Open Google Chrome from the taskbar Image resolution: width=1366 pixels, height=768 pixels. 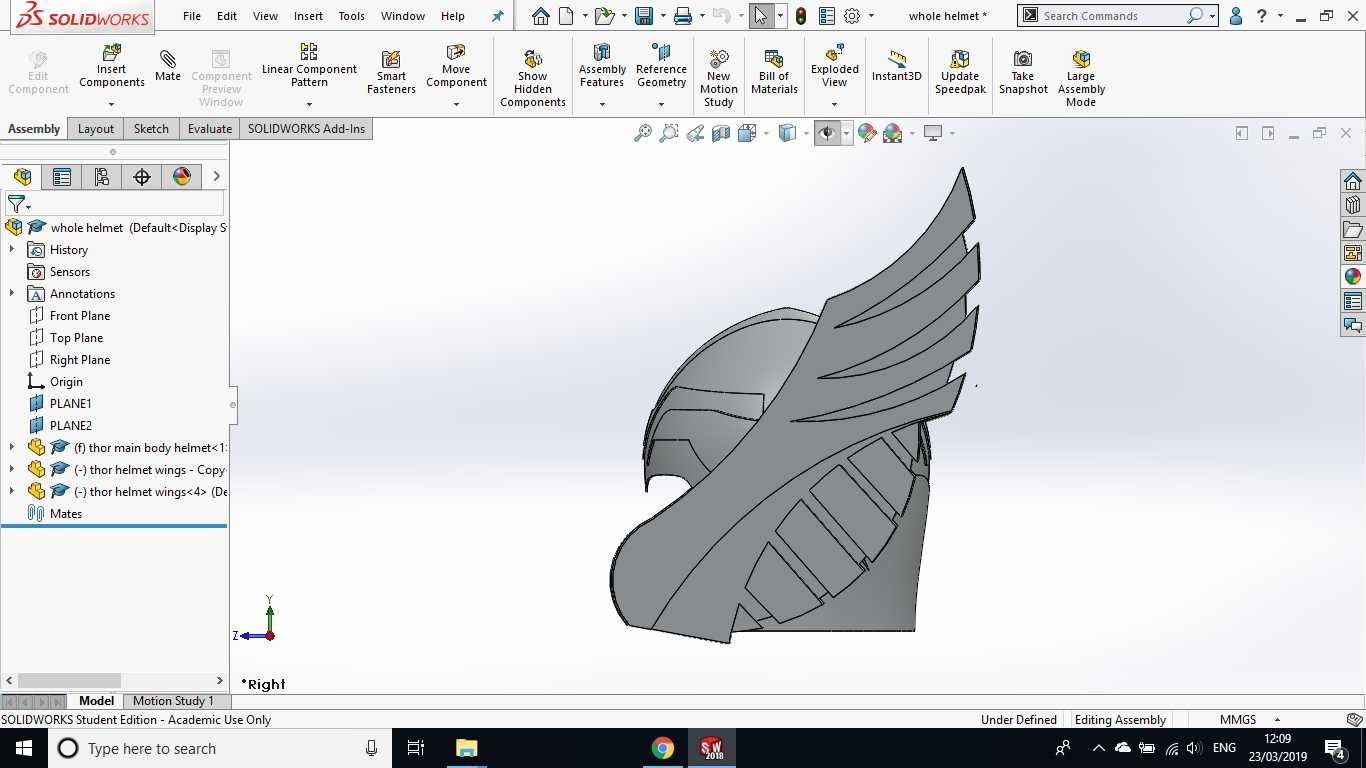click(x=662, y=748)
